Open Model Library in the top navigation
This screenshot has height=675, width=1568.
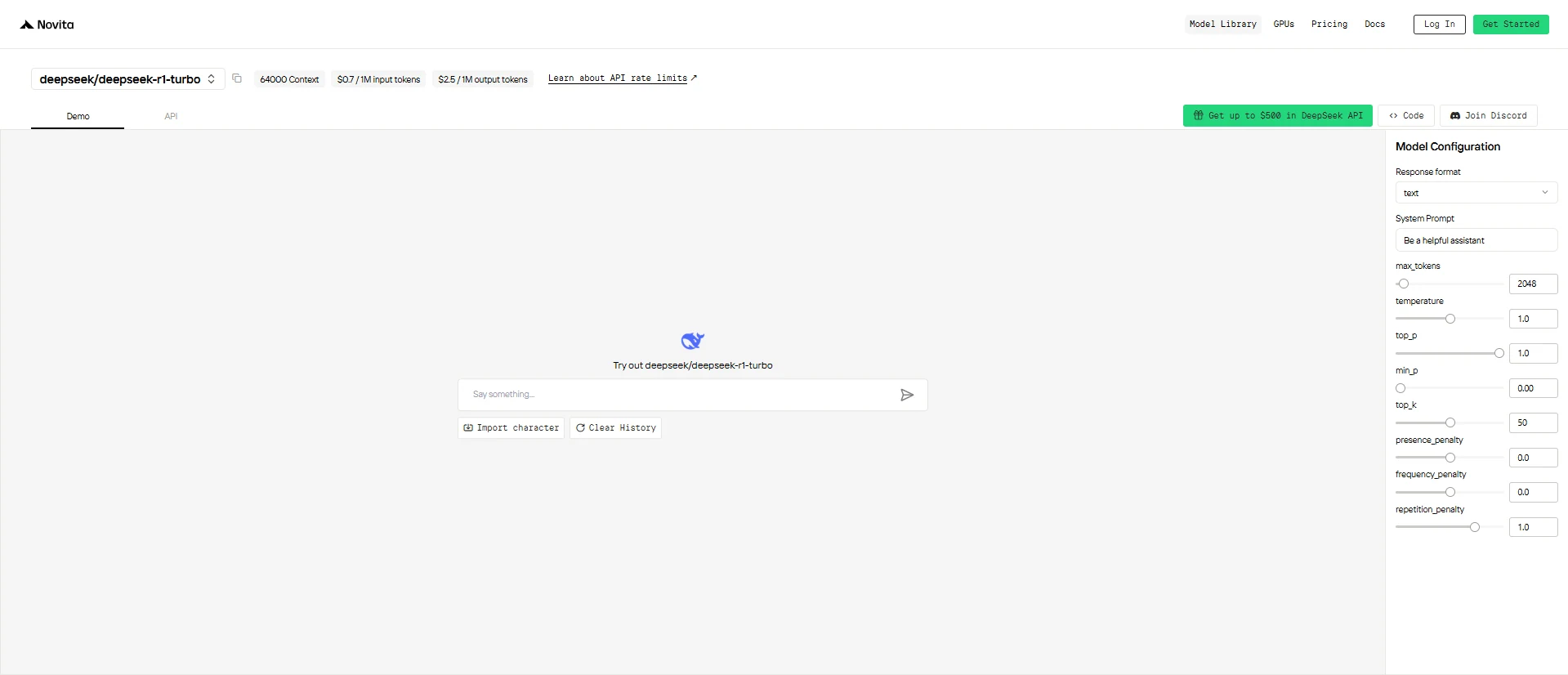(x=1222, y=25)
